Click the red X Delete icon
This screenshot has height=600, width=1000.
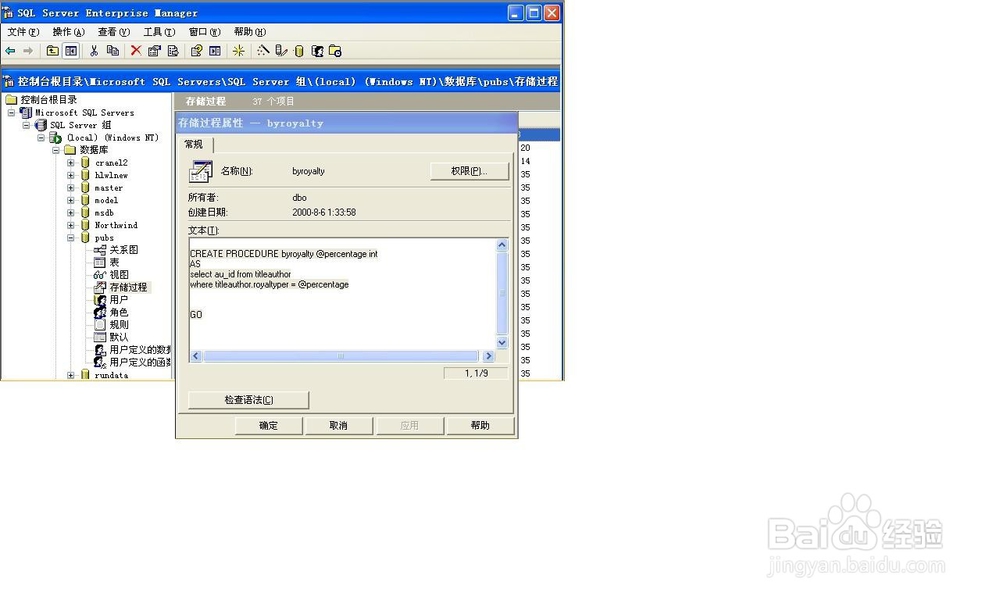(136, 51)
